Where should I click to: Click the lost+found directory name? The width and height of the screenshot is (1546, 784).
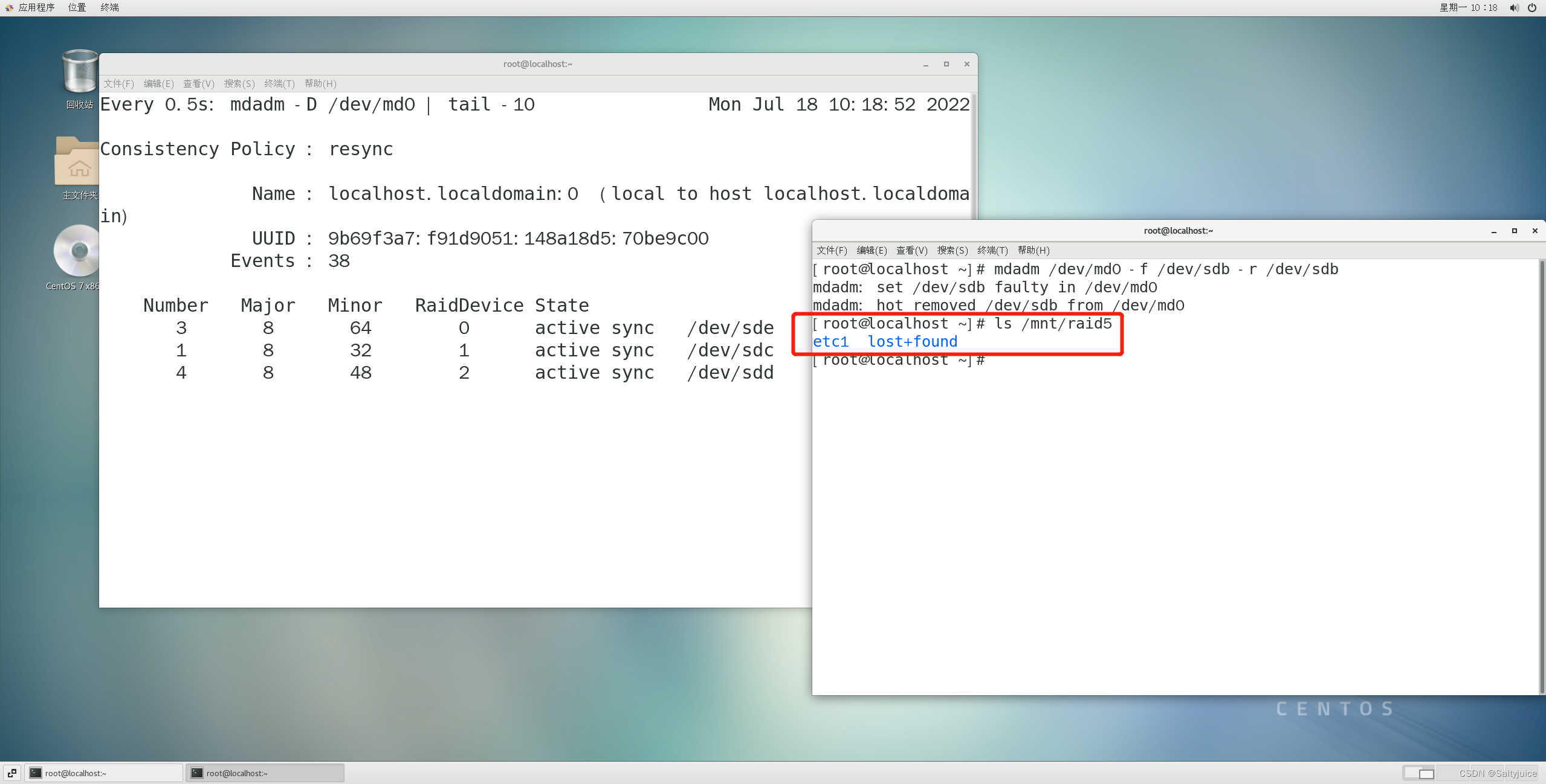(913, 342)
